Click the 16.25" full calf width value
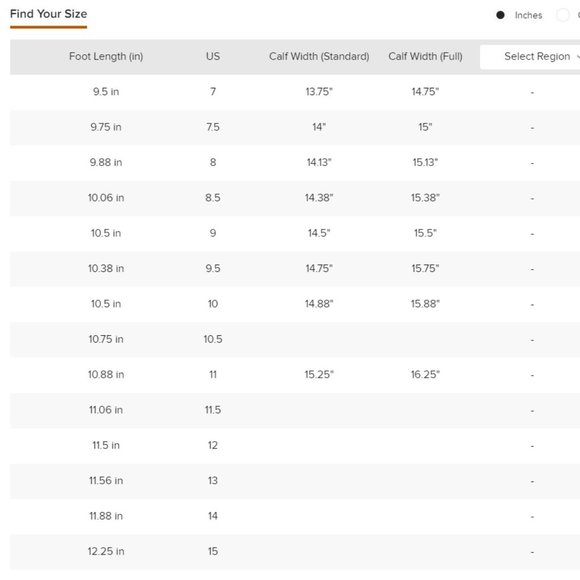The height and width of the screenshot is (580, 580). 425,374
